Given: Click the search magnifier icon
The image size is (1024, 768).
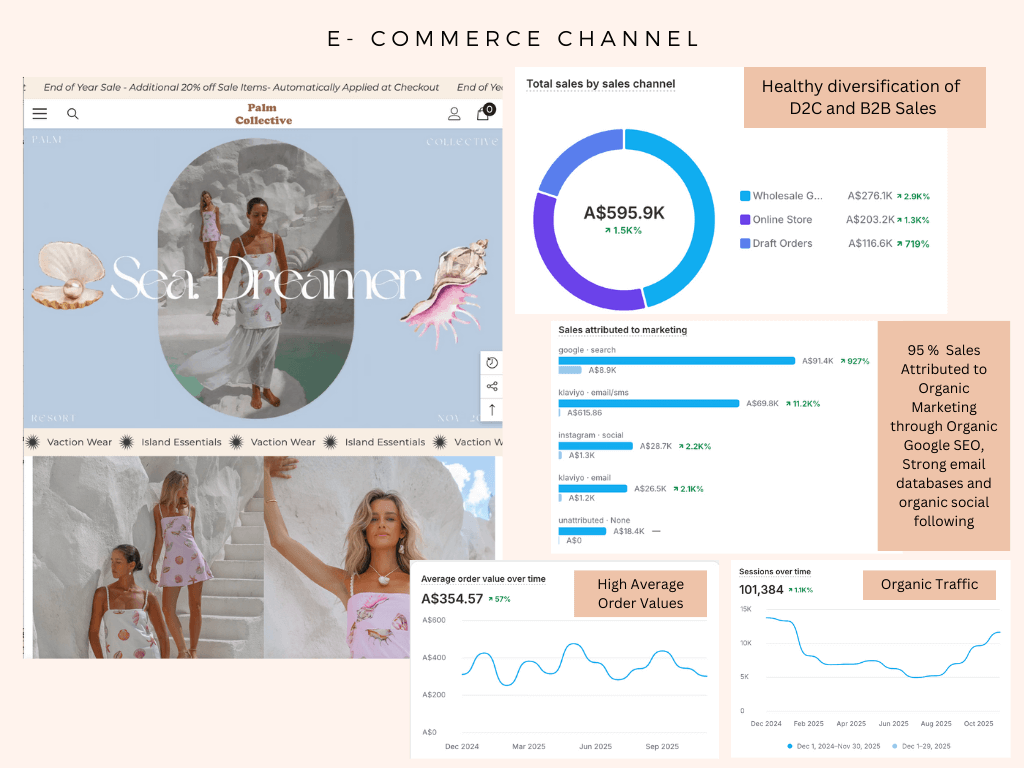Looking at the screenshot, I should 72,114.
